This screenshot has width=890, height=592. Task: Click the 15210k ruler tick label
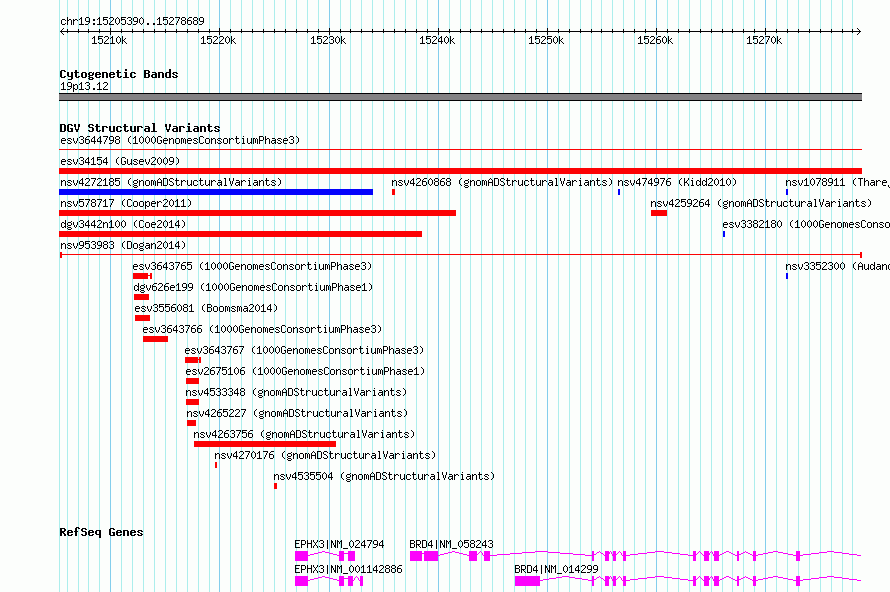tap(109, 40)
